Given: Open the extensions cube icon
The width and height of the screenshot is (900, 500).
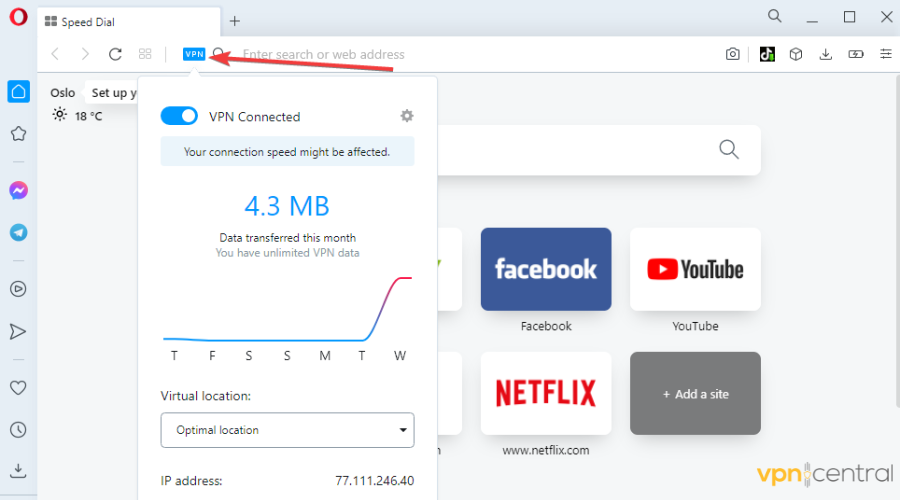Looking at the screenshot, I should tap(796, 54).
